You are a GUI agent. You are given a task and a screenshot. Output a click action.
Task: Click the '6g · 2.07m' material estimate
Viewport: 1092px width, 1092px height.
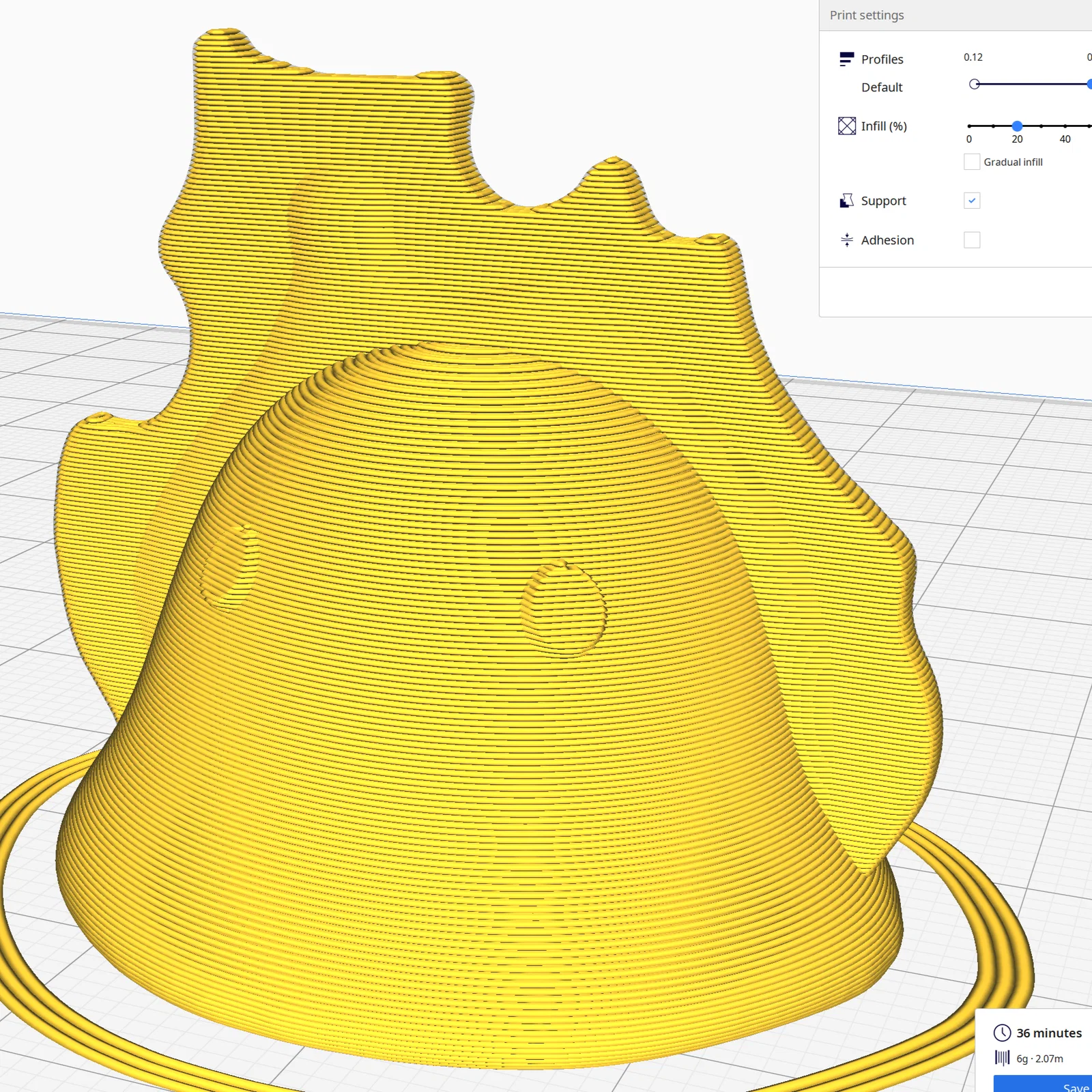point(1039,1059)
